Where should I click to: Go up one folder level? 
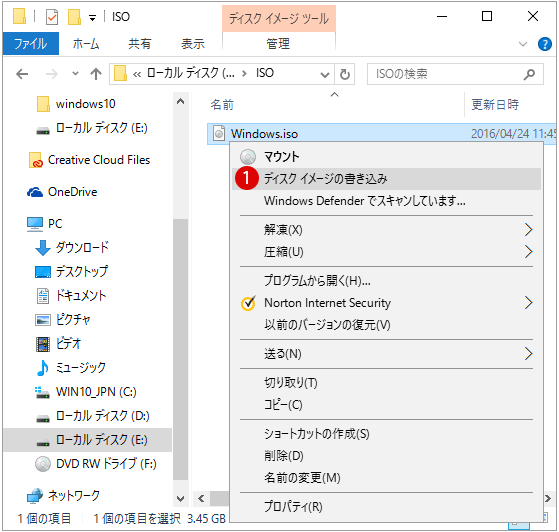click(96, 74)
